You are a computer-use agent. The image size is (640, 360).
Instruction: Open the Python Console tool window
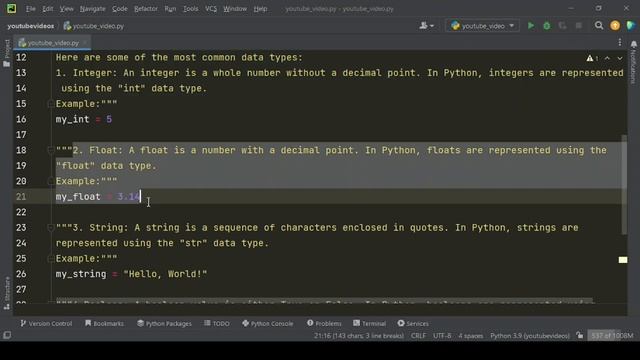point(267,323)
